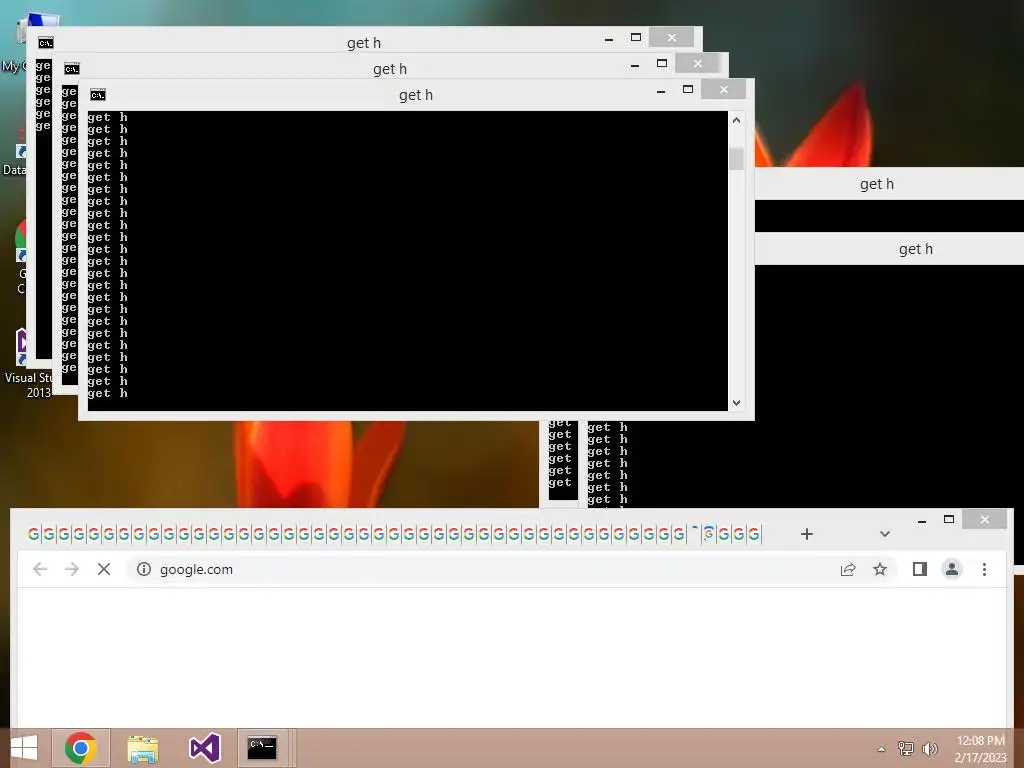Open the network icon in system tray
Viewport: 1024px width, 768px height.
[x=906, y=748]
